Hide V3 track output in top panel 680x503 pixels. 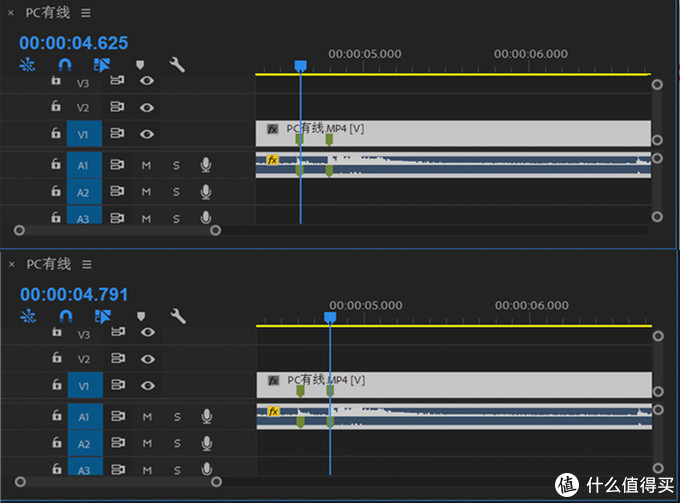[147, 81]
